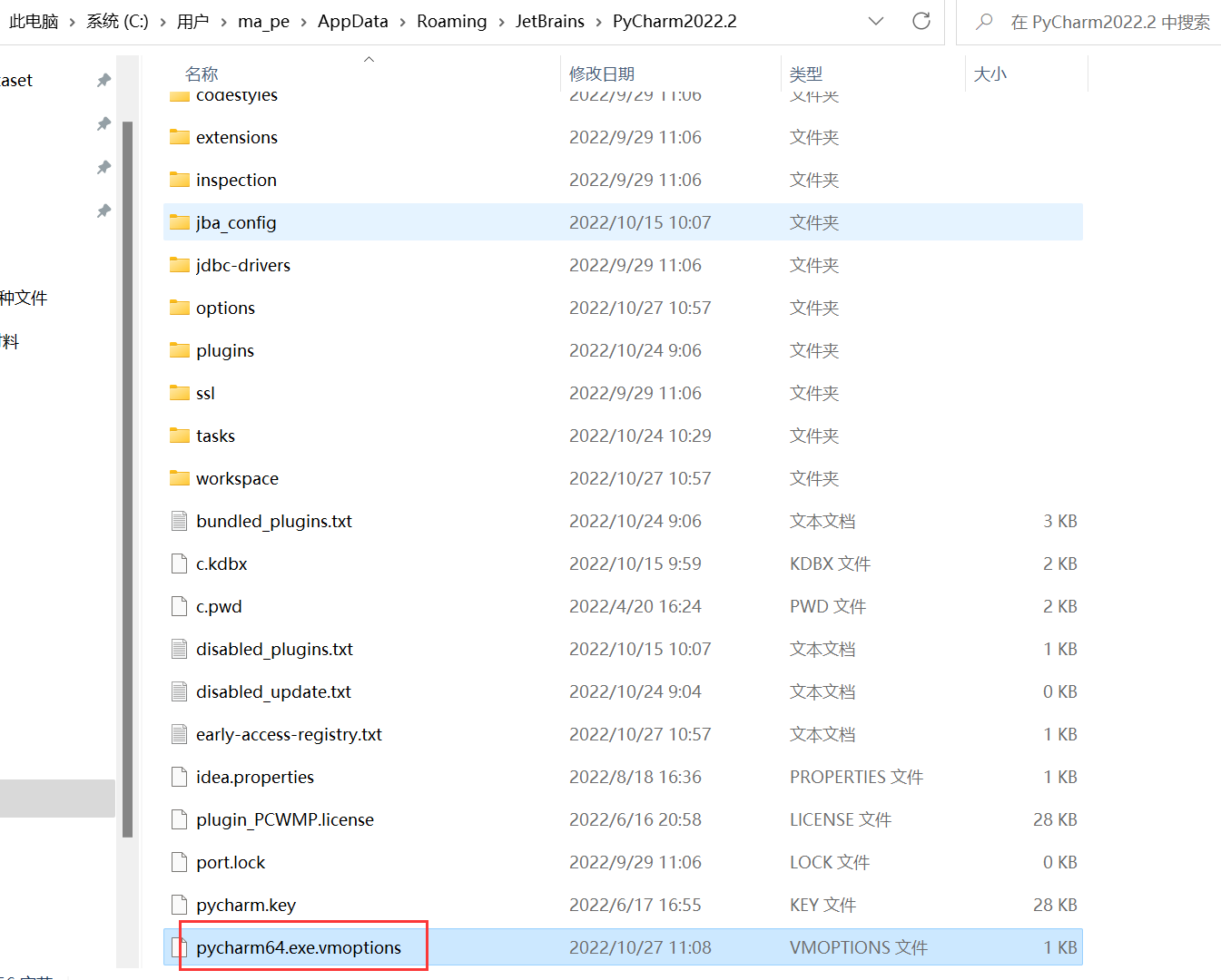Screen dimensions: 1221x980
Task: Expand the chevron after 此电脑 breadcrumb
Action: click(x=73, y=22)
